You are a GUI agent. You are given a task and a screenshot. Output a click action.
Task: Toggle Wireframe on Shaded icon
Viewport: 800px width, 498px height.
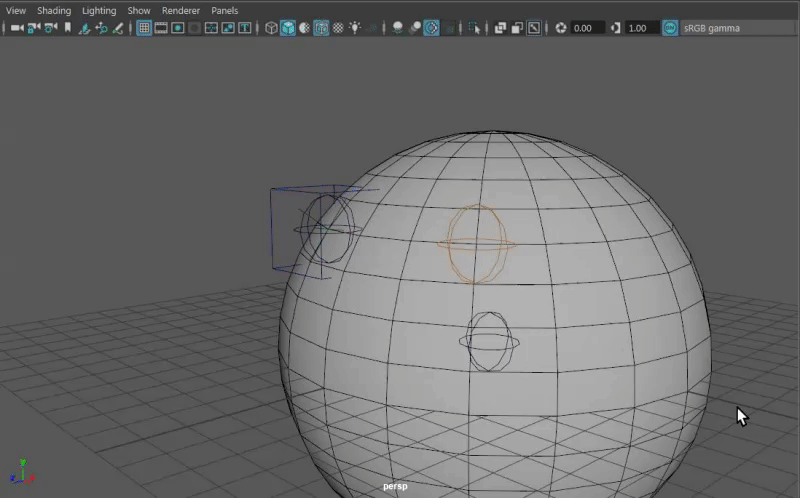pyautogui.click(x=321, y=28)
